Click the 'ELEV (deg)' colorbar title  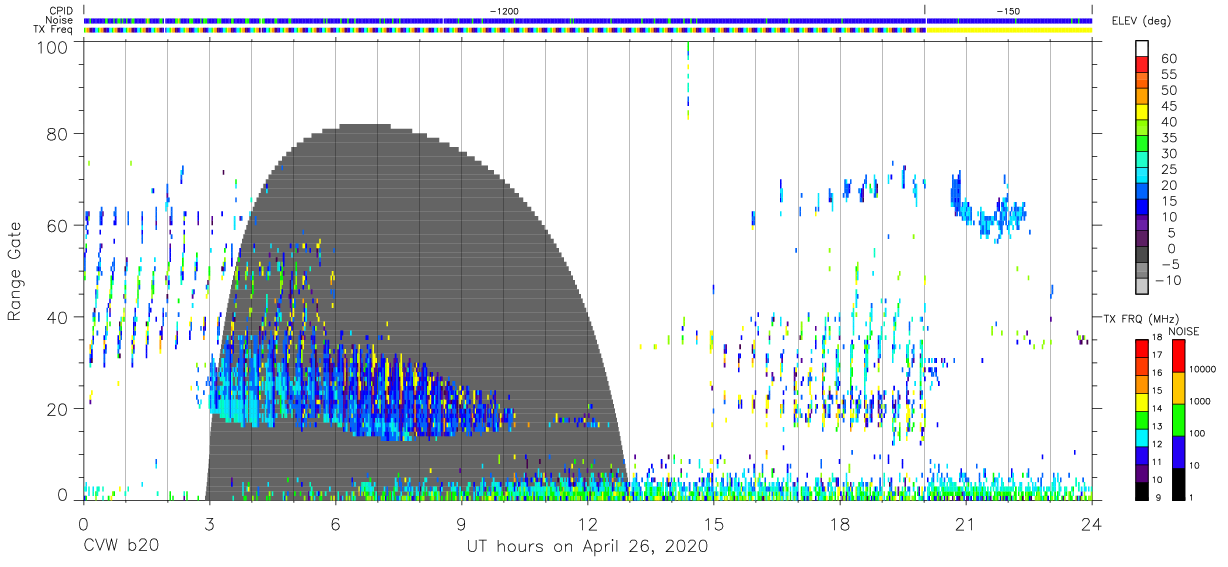click(x=1143, y=22)
